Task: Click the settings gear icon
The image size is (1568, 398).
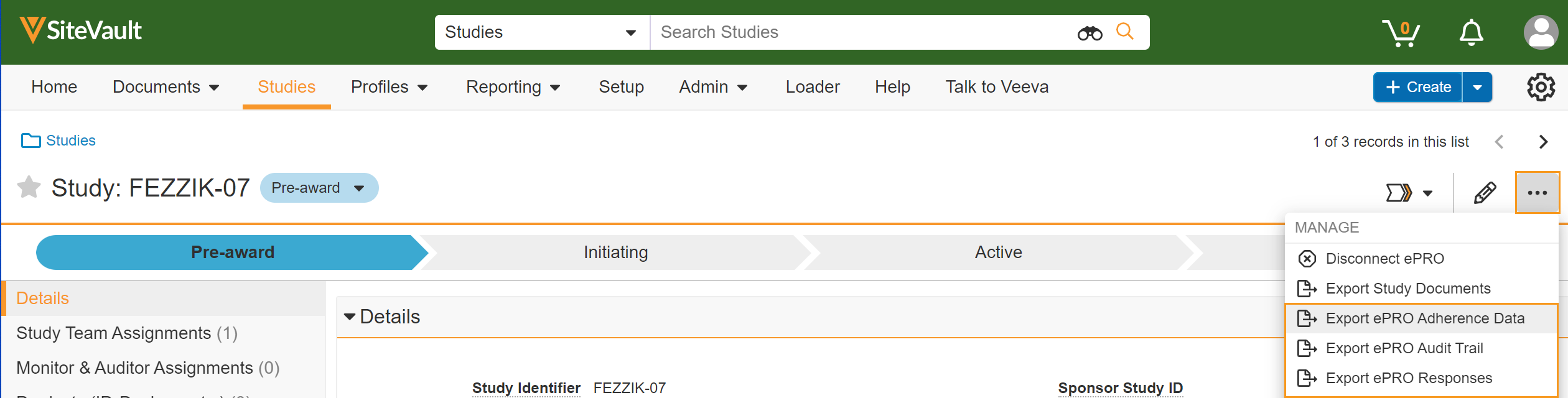Action: point(1541,87)
